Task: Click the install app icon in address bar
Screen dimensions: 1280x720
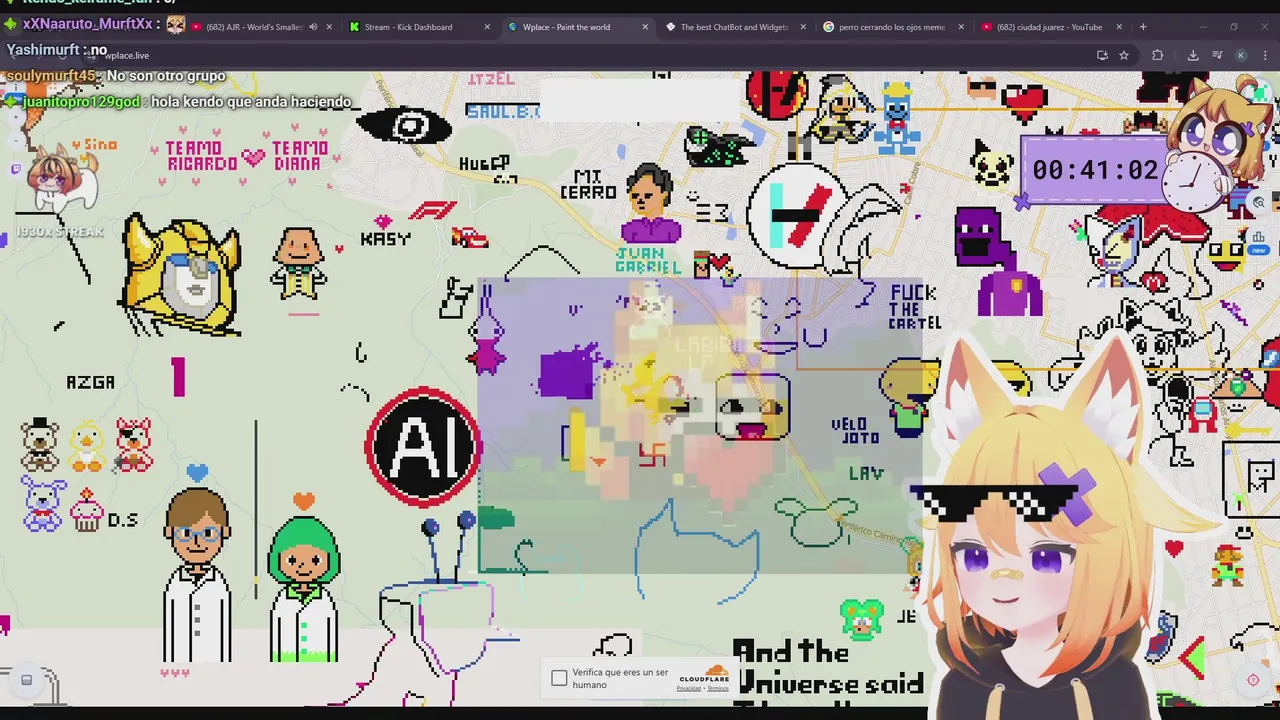Action: point(1102,55)
